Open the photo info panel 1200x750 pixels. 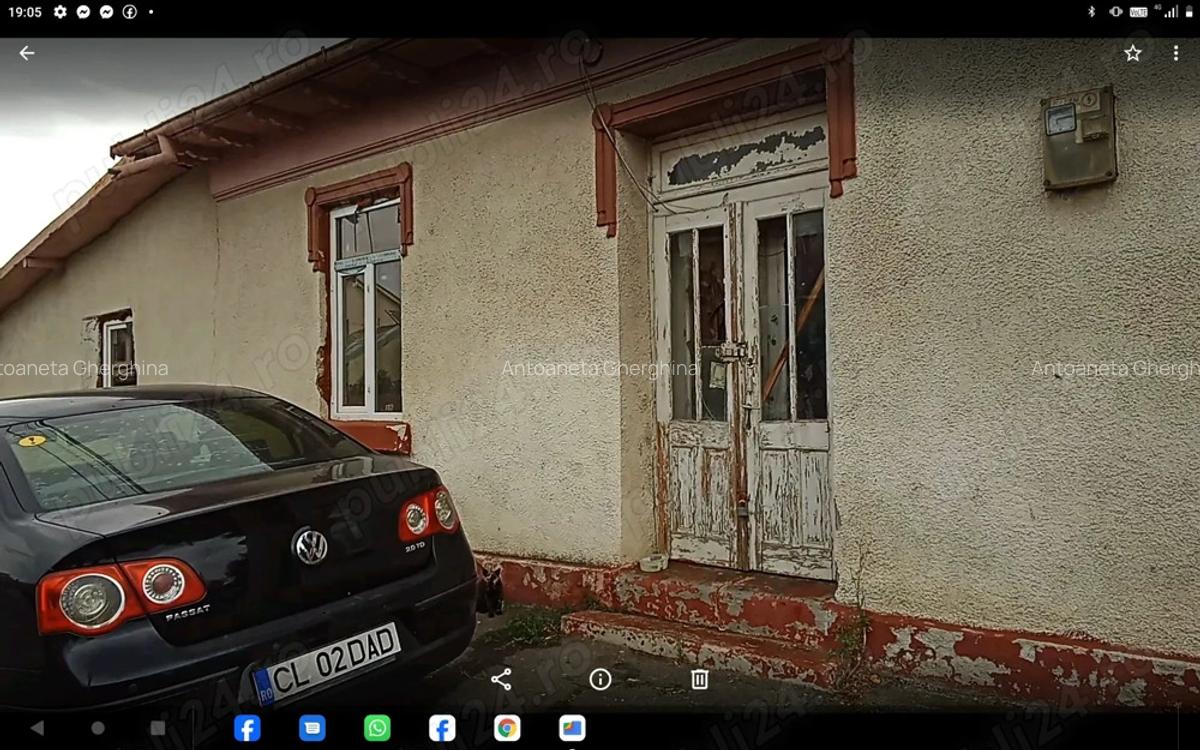click(x=600, y=680)
